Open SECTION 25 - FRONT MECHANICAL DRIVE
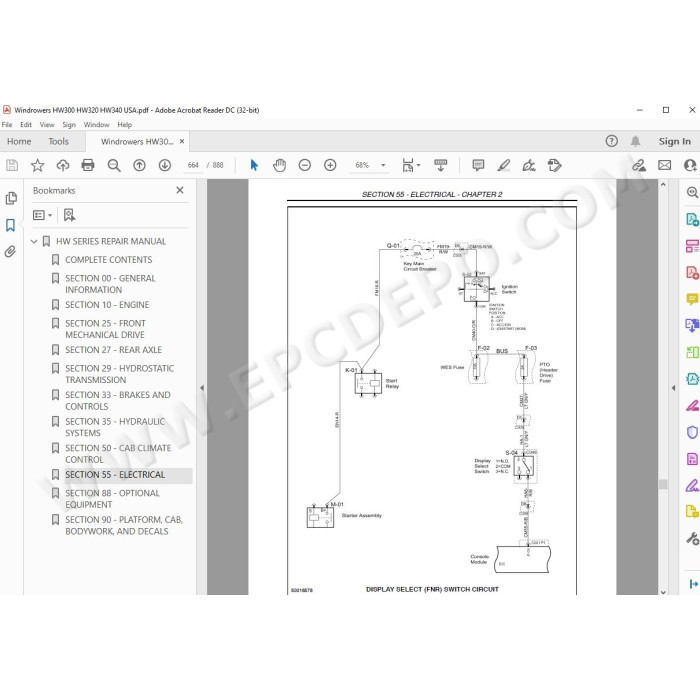700x700 pixels. 105,329
